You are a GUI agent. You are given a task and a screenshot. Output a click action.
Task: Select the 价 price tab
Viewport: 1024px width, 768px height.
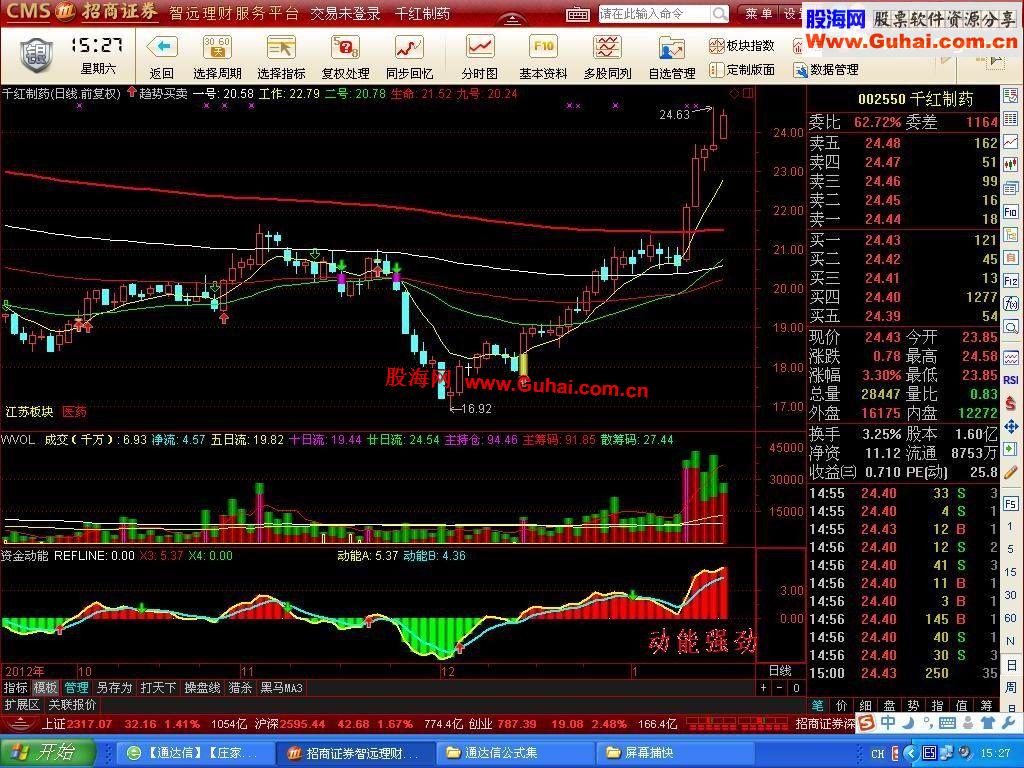(x=842, y=705)
